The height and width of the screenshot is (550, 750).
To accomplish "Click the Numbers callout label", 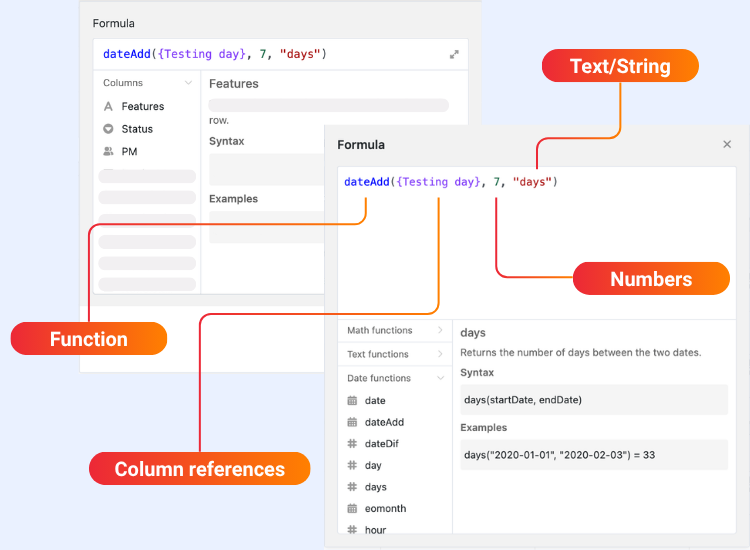I will (651, 279).
